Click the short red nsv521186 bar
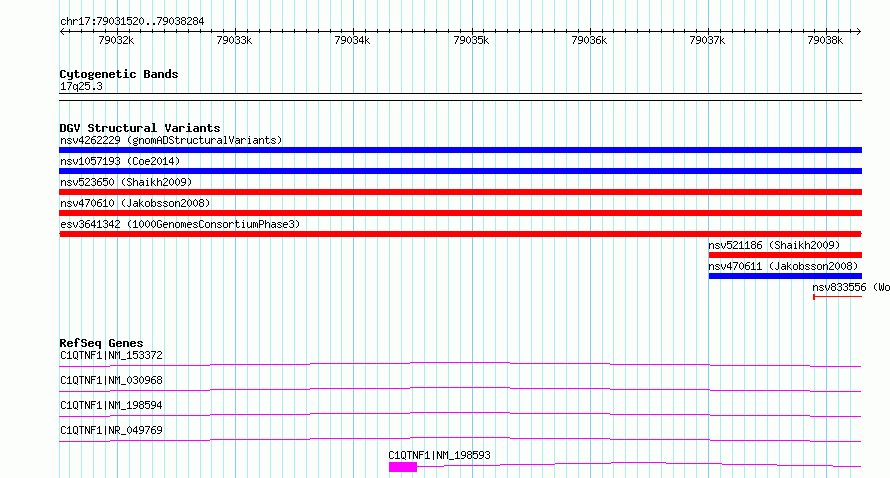Screen dimensions: 890x478 coord(785,255)
